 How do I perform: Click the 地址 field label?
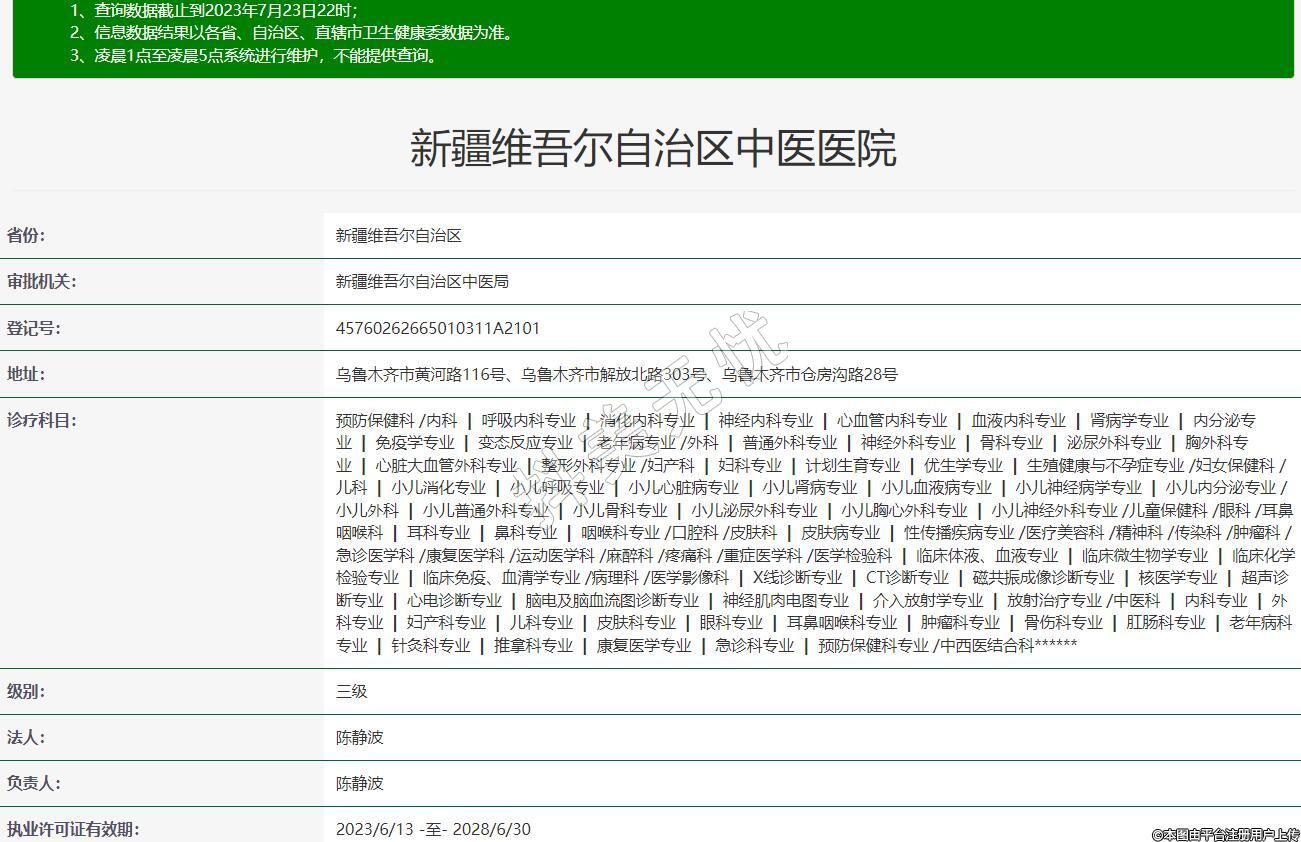[26, 374]
